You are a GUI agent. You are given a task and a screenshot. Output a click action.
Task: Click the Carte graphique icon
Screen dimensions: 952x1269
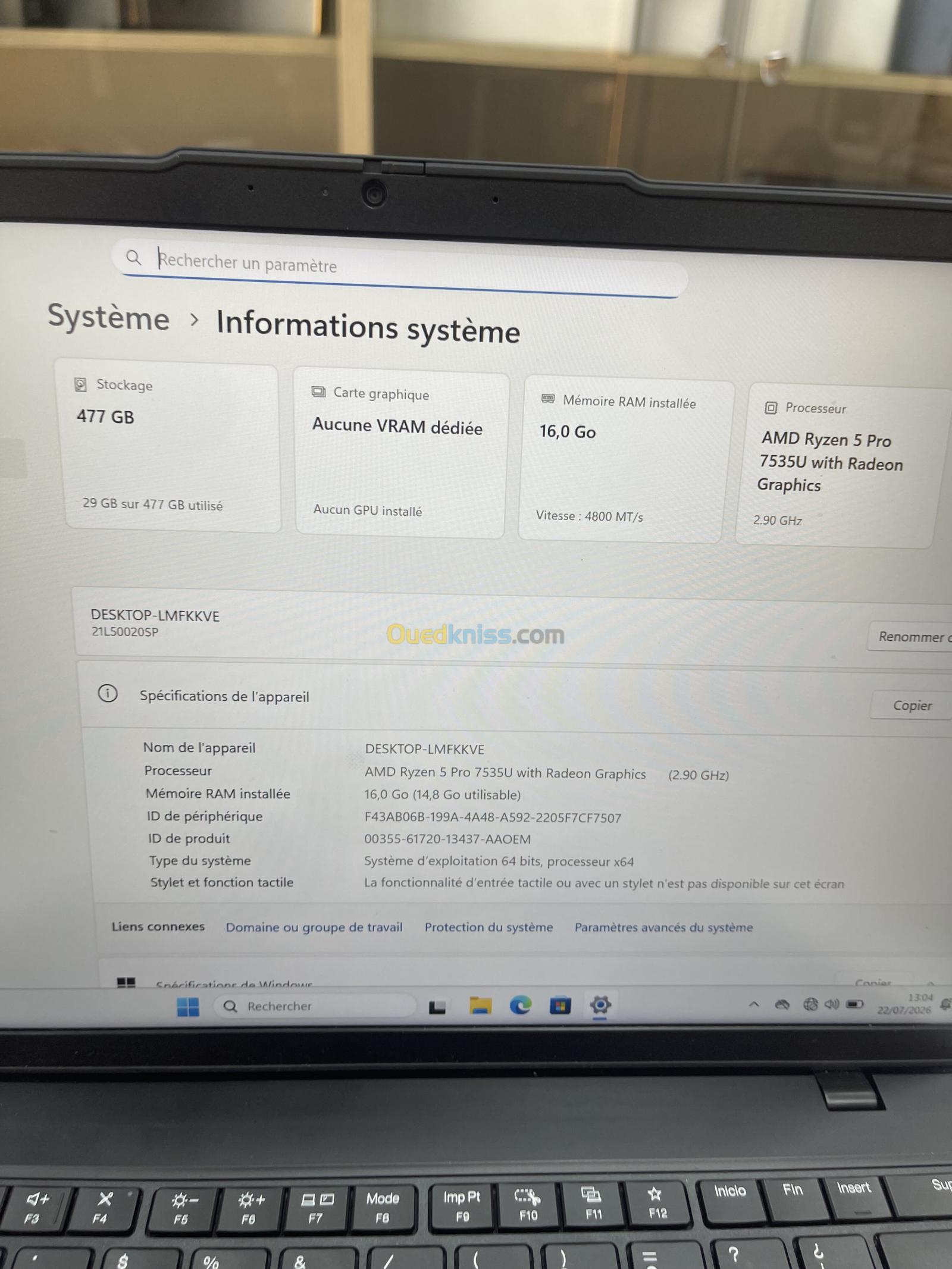pyautogui.click(x=318, y=391)
